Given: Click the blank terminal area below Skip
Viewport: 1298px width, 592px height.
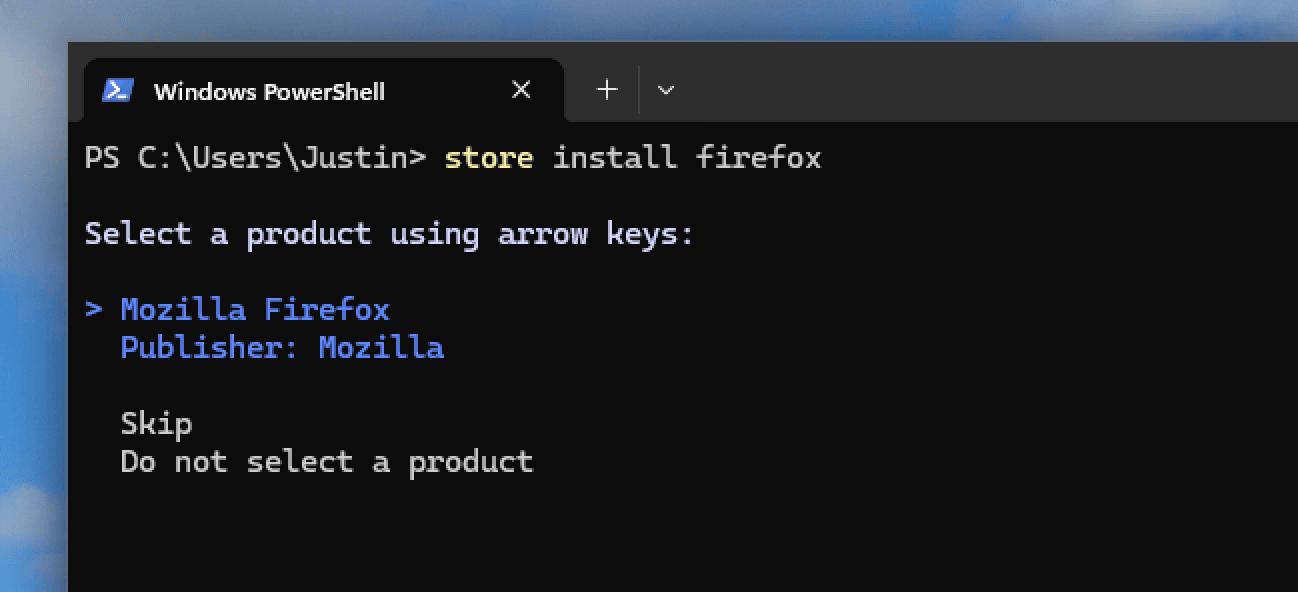Looking at the screenshot, I should click(700, 530).
